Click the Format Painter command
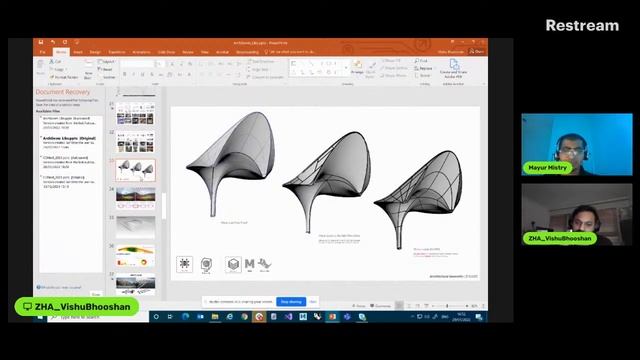This screenshot has height=360, width=640. (64, 77)
